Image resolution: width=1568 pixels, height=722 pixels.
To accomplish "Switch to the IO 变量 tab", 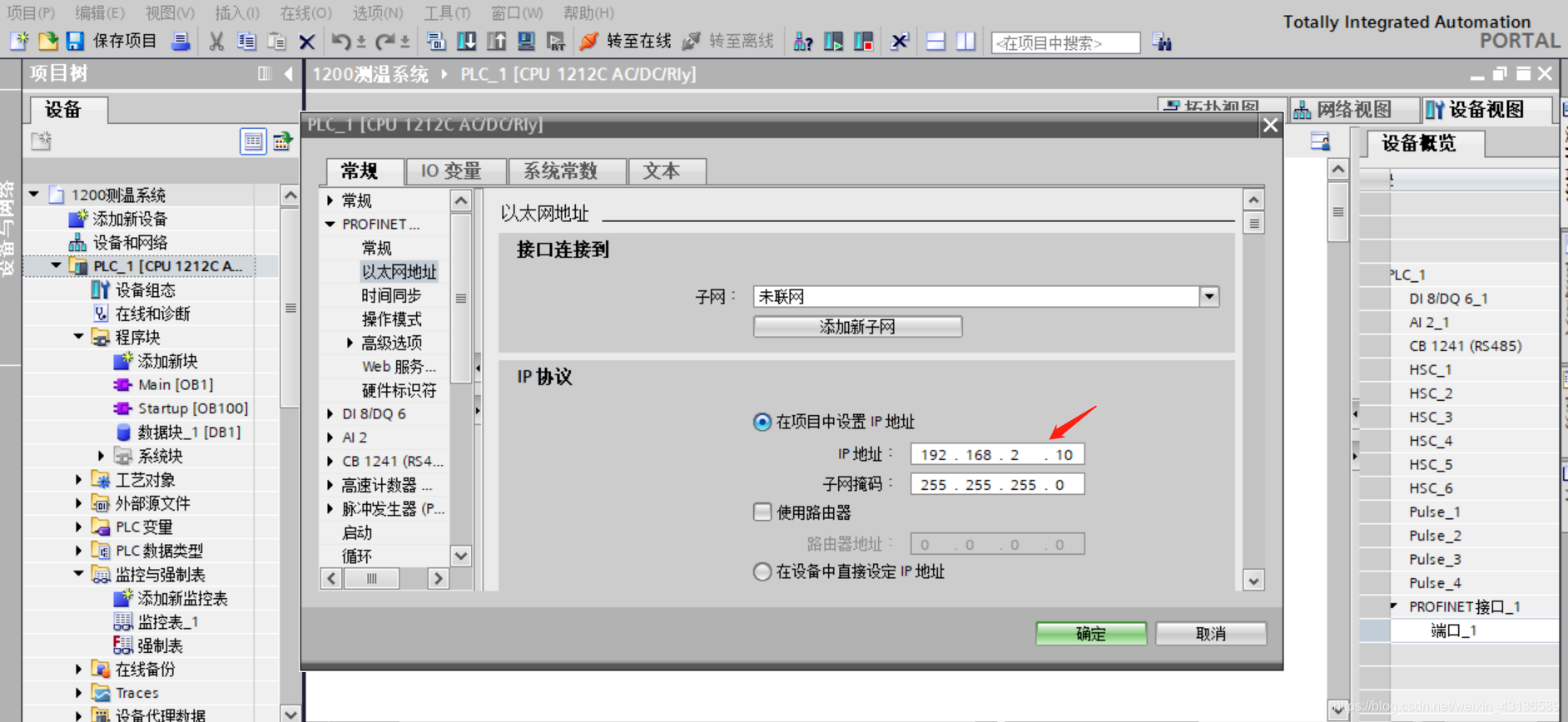I will click(x=455, y=171).
